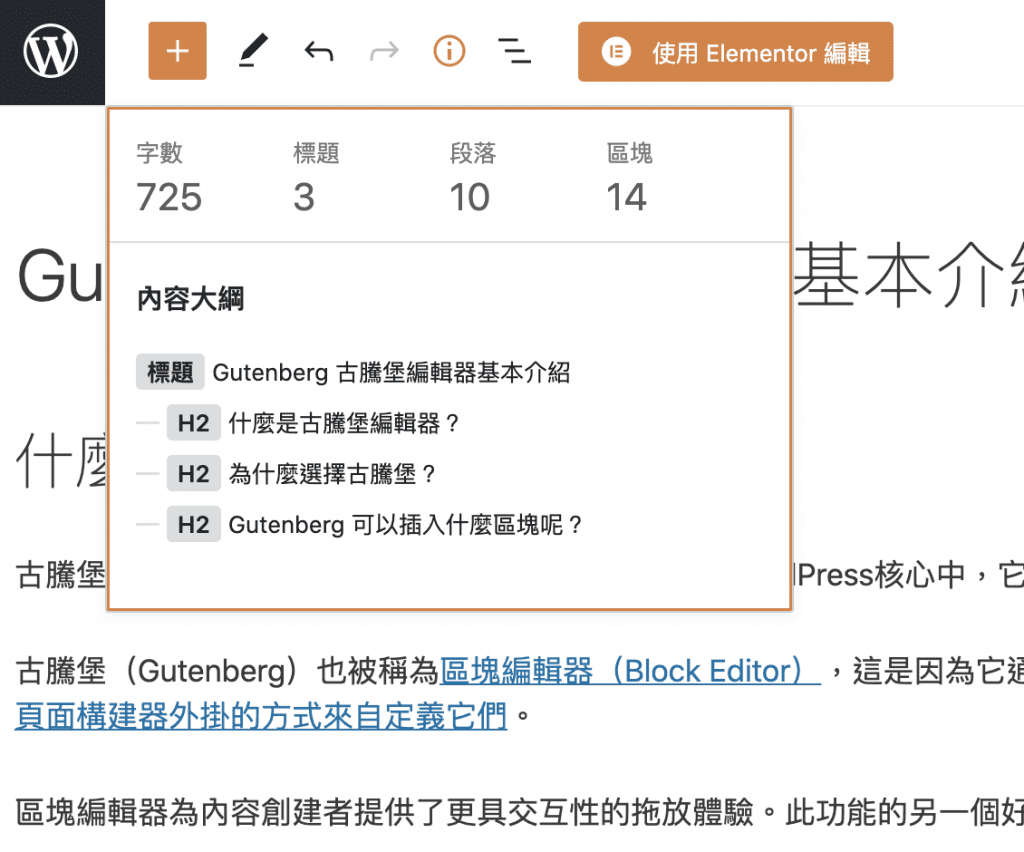Click the redo arrow icon
The height and width of the screenshot is (852, 1024).
[x=384, y=51]
